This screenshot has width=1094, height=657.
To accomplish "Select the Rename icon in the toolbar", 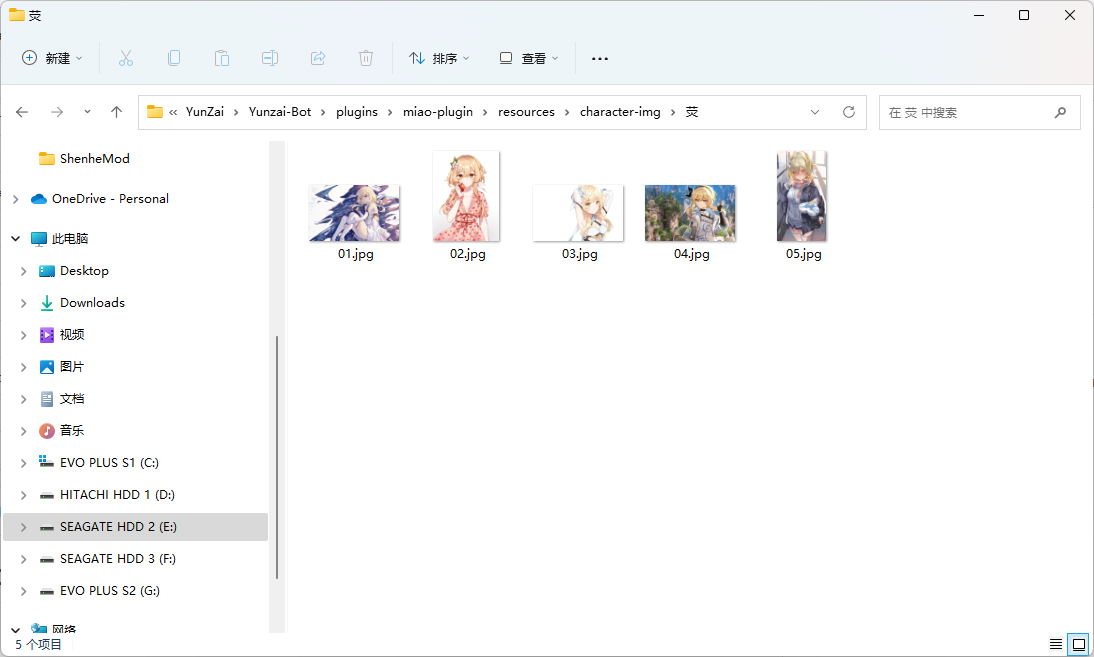I will (x=269, y=58).
